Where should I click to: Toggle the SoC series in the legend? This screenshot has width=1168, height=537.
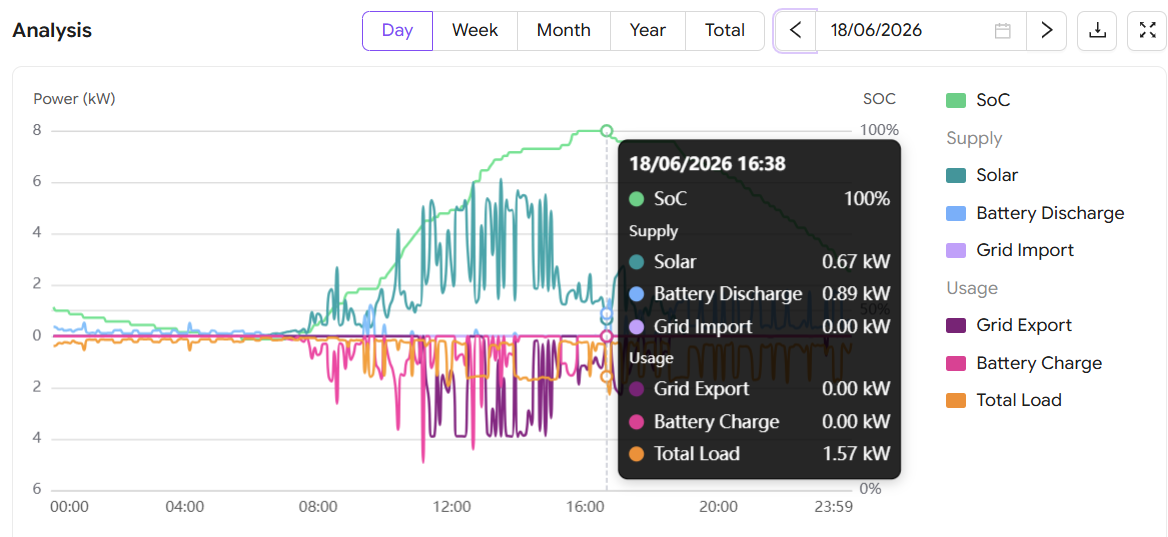[978, 101]
